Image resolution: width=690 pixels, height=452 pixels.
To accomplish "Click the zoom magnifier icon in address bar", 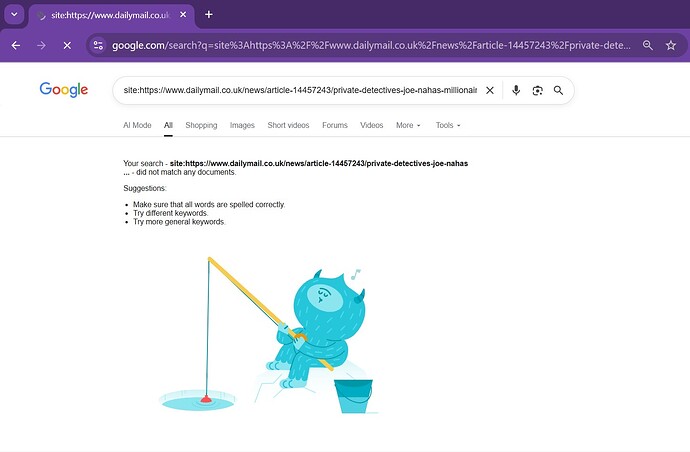I will pyautogui.click(x=647, y=45).
